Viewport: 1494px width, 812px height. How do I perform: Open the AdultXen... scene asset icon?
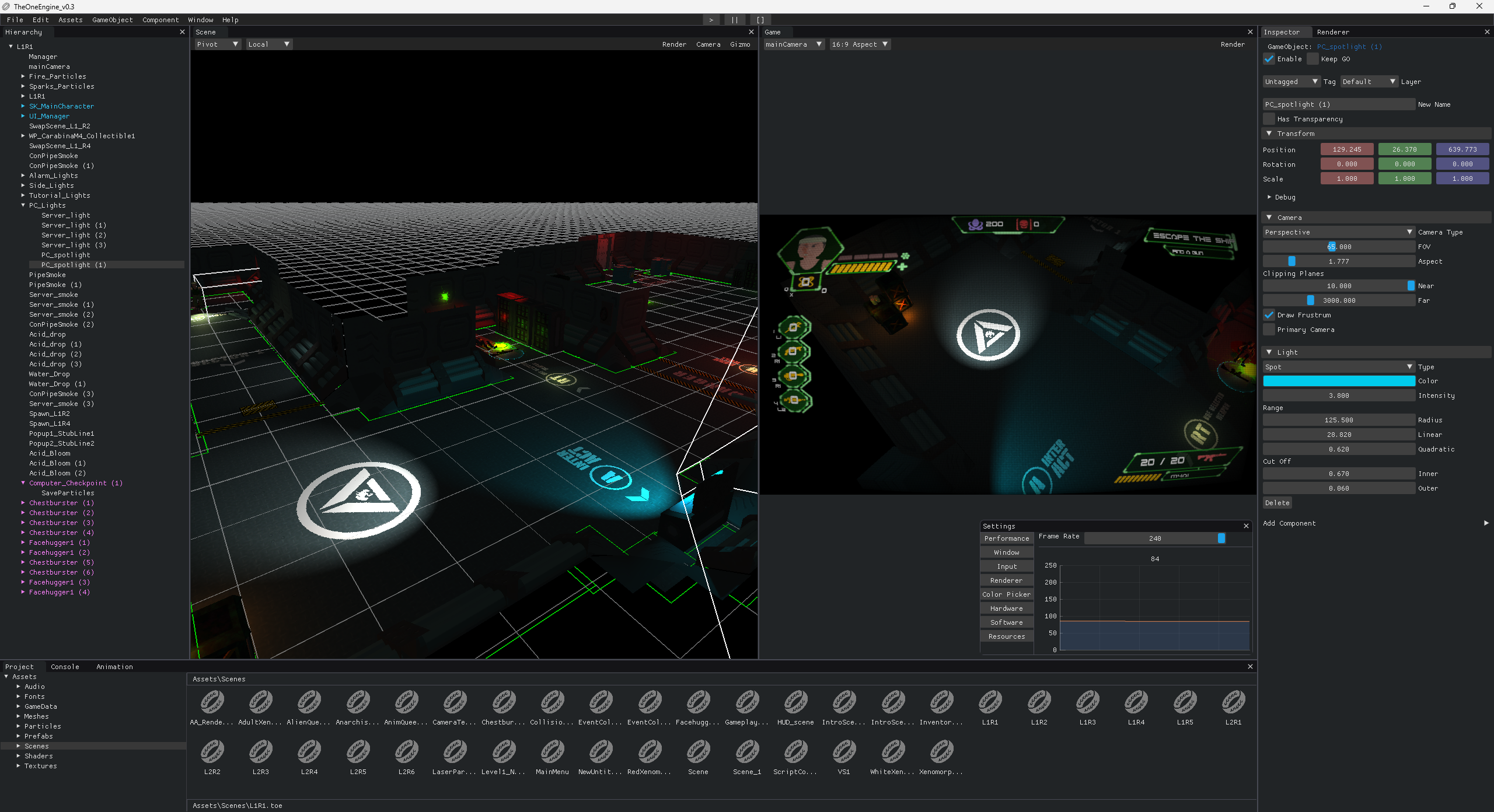pos(260,702)
